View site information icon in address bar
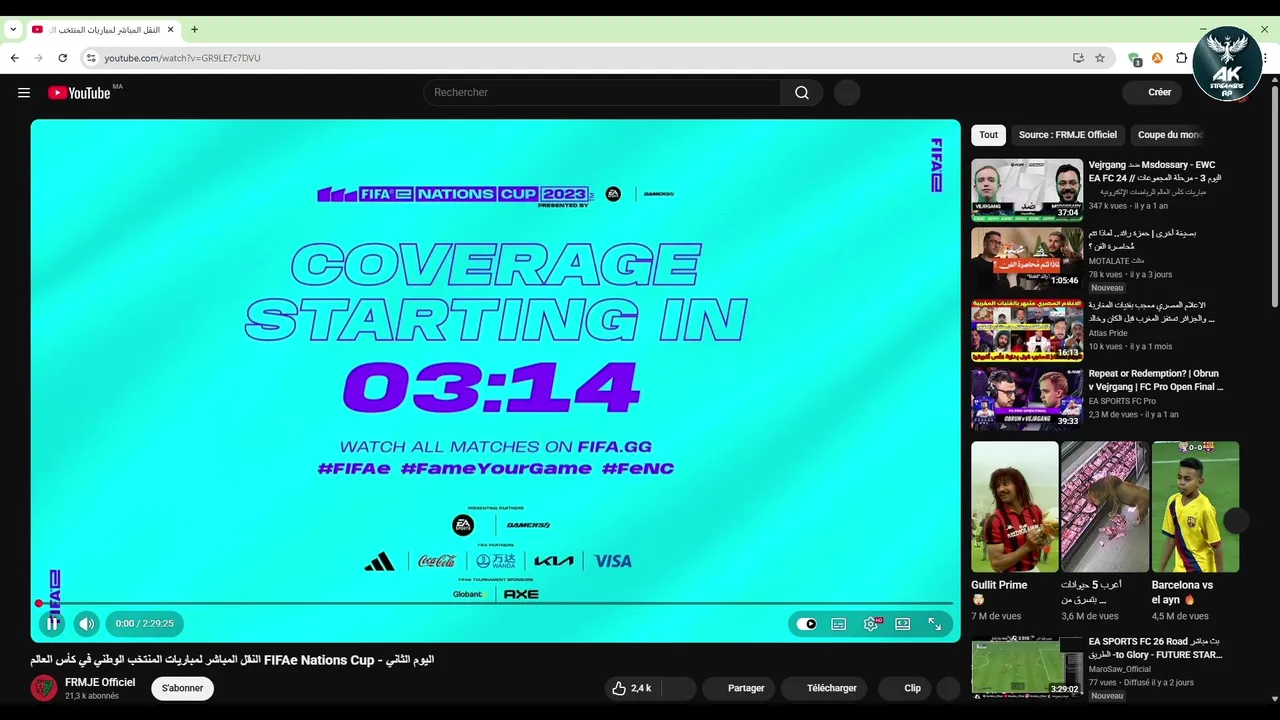Image resolution: width=1280 pixels, height=720 pixels. pos(90,58)
